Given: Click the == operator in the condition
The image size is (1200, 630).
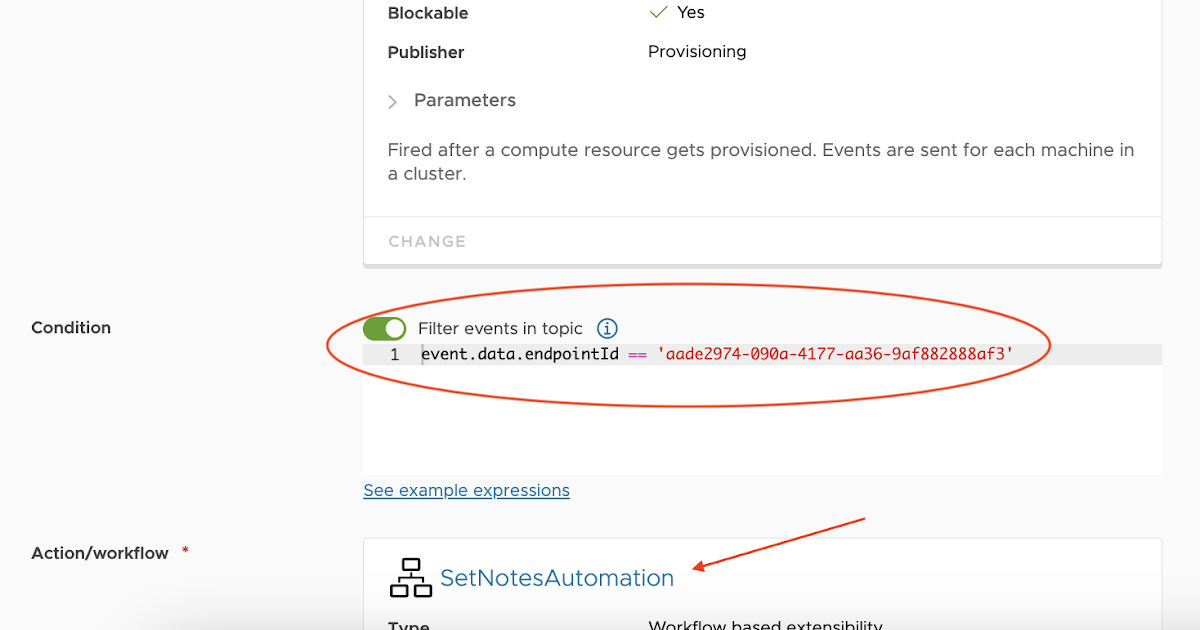Looking at the screenshot, I should [x=638, y=354].
